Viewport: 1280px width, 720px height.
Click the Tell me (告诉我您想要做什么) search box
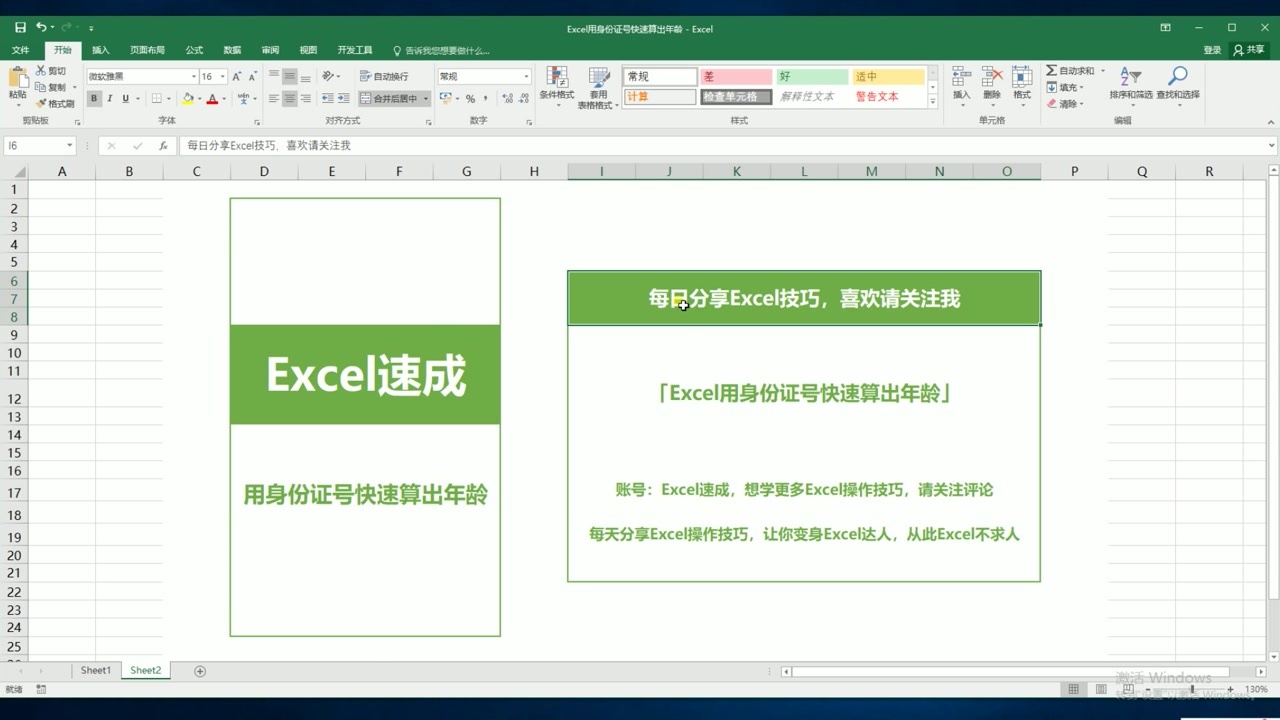[x=441, y=50]
